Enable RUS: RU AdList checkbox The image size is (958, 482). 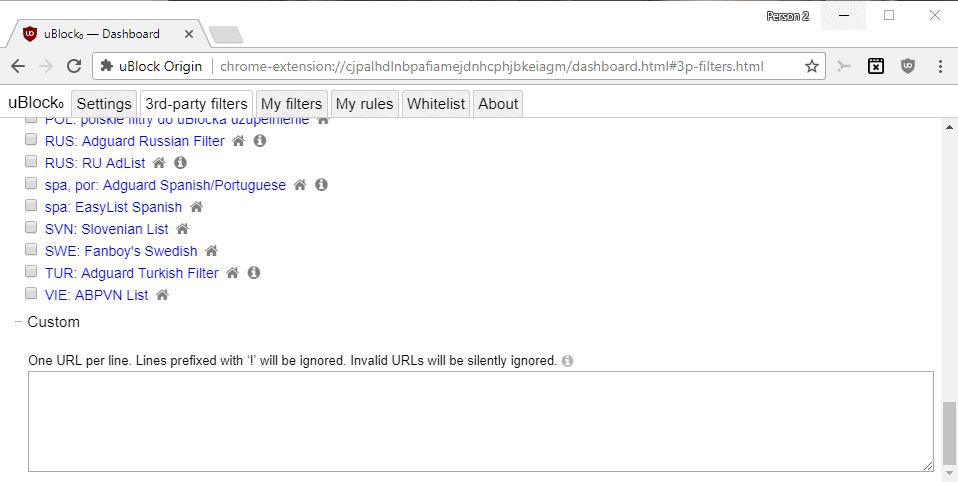coord(31,161)
